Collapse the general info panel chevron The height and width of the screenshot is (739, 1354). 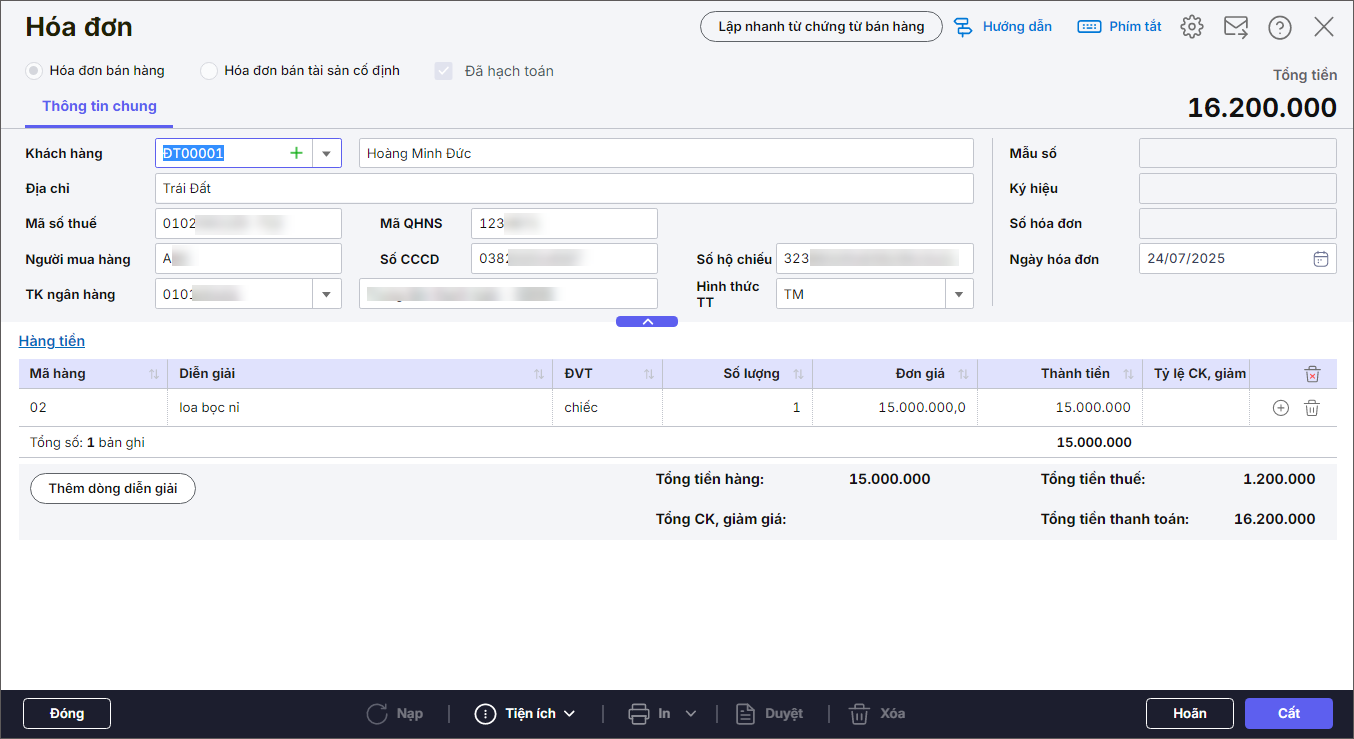[x=647, y=322]
